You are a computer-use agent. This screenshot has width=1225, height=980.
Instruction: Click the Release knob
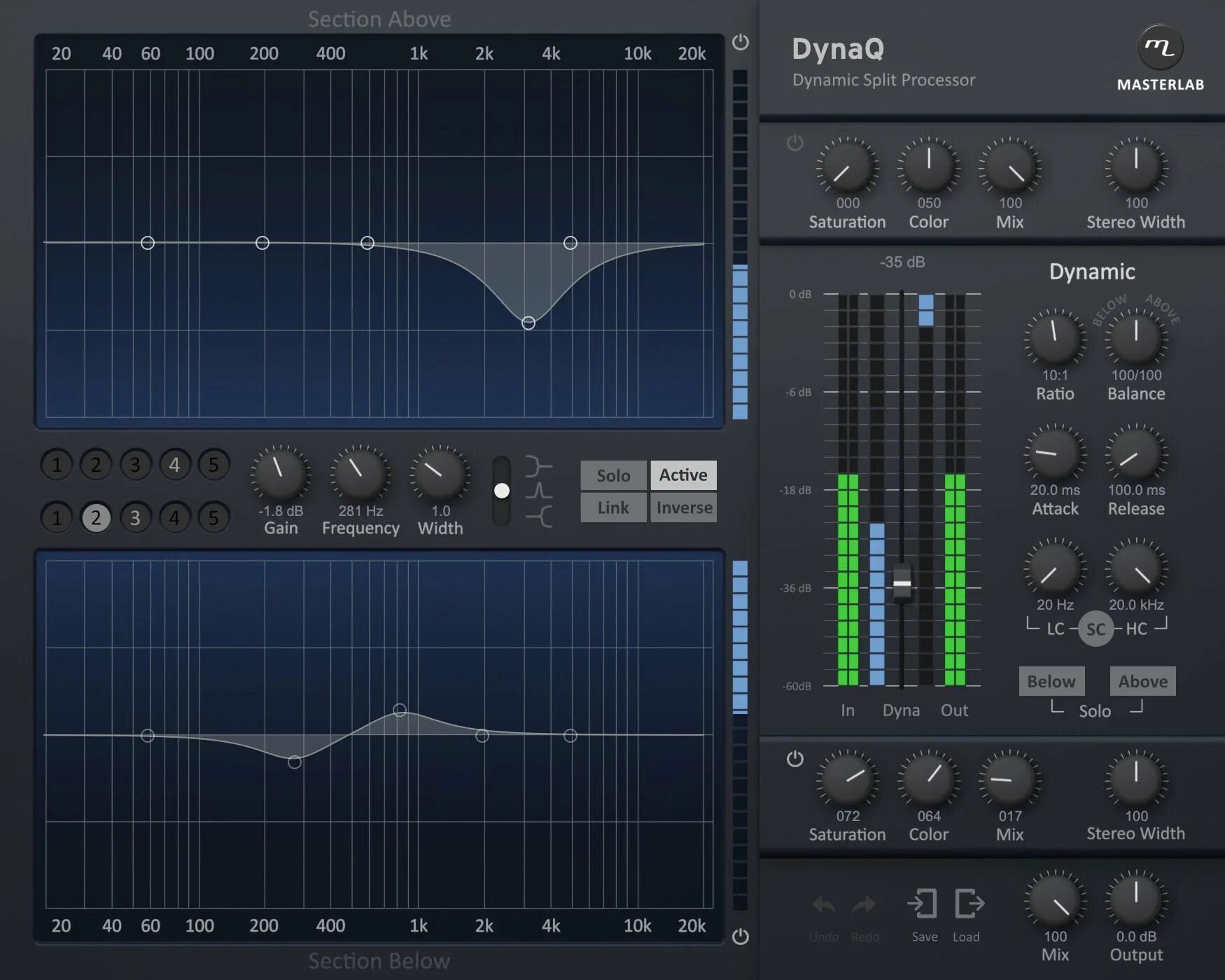click(x=1136, y=454)
